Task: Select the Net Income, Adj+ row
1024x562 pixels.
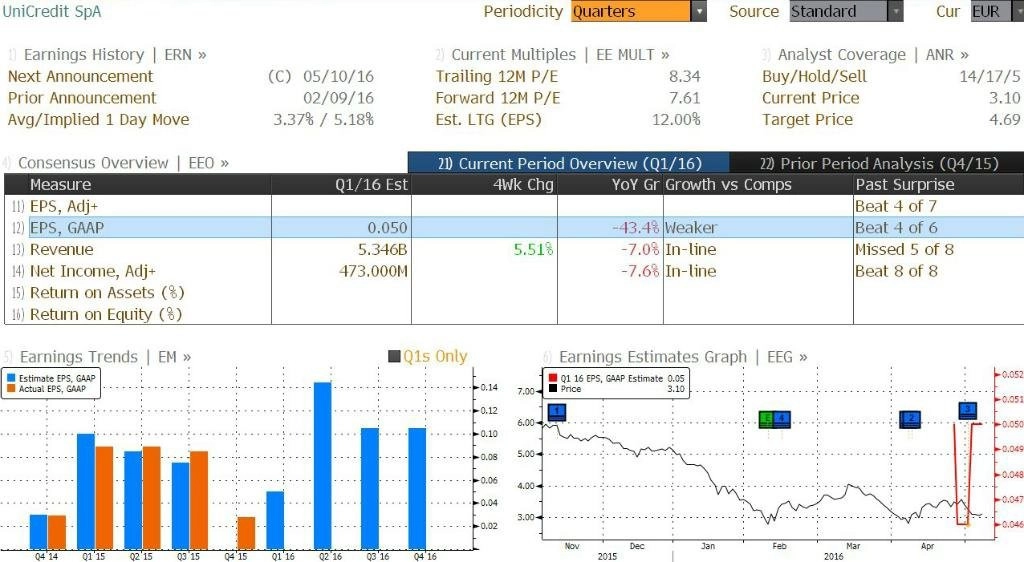Action: coord(514,271)
